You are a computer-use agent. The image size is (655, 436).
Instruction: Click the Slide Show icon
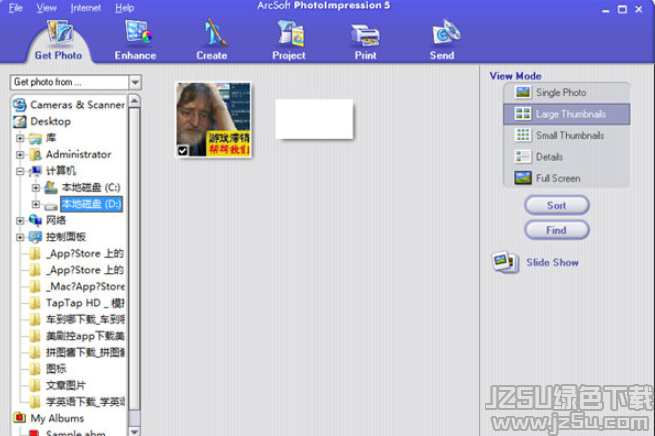(505, 262)
